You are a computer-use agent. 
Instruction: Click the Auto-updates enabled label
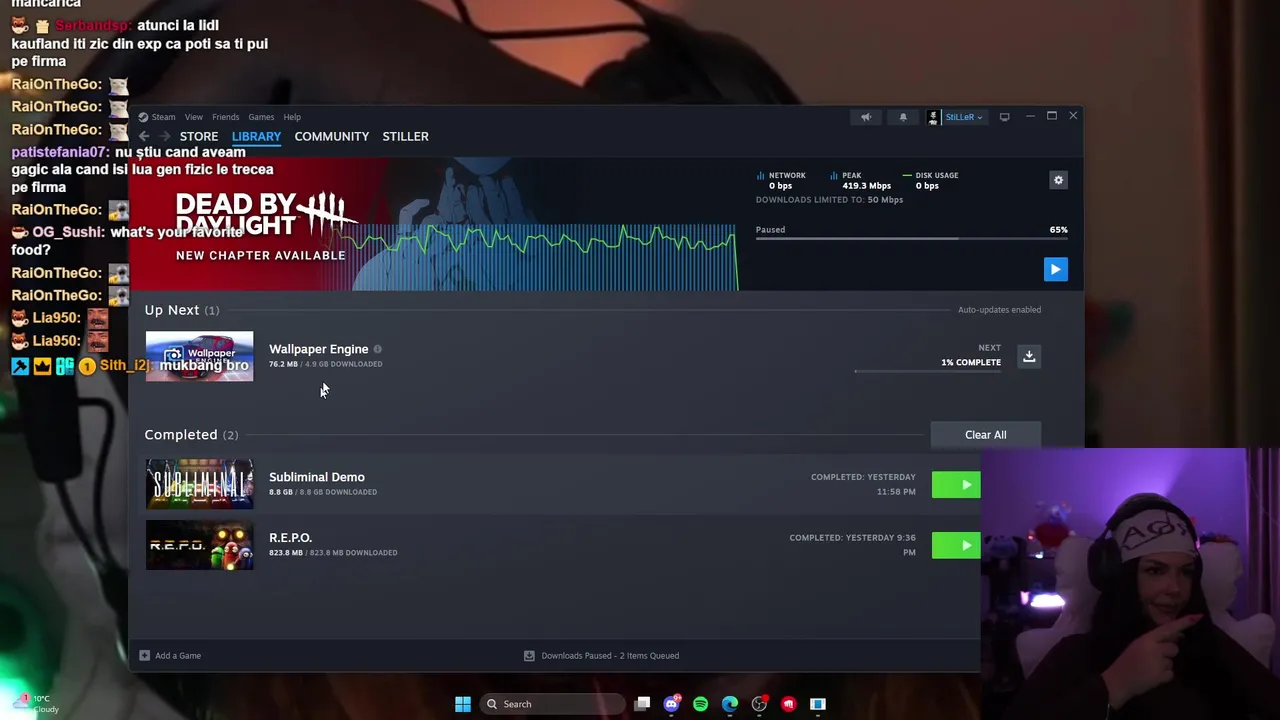coord(999,310)
